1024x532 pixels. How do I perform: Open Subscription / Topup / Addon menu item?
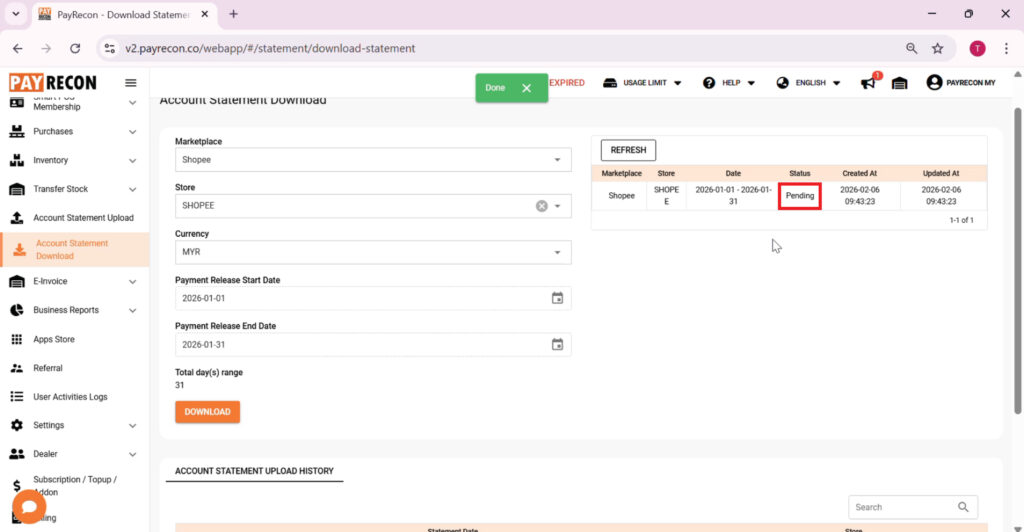(x=74, y=486)
